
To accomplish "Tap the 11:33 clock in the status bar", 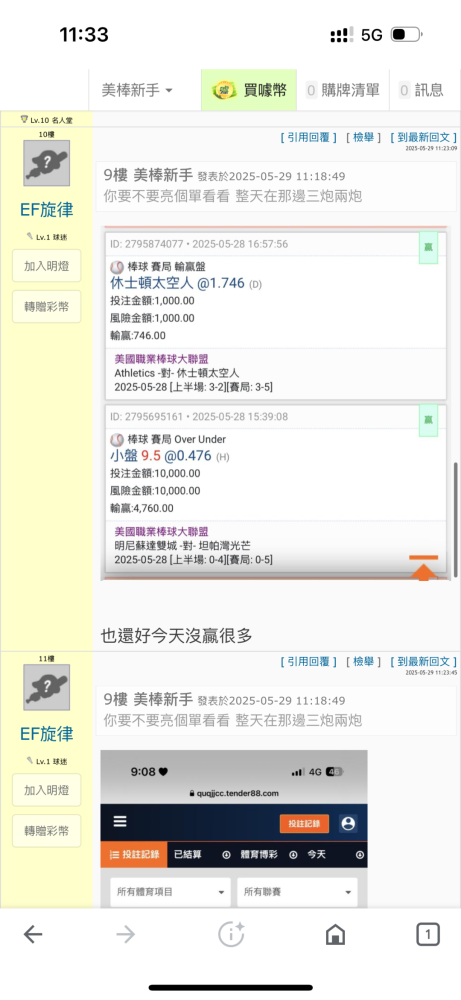I will click(x=84, y=34).
